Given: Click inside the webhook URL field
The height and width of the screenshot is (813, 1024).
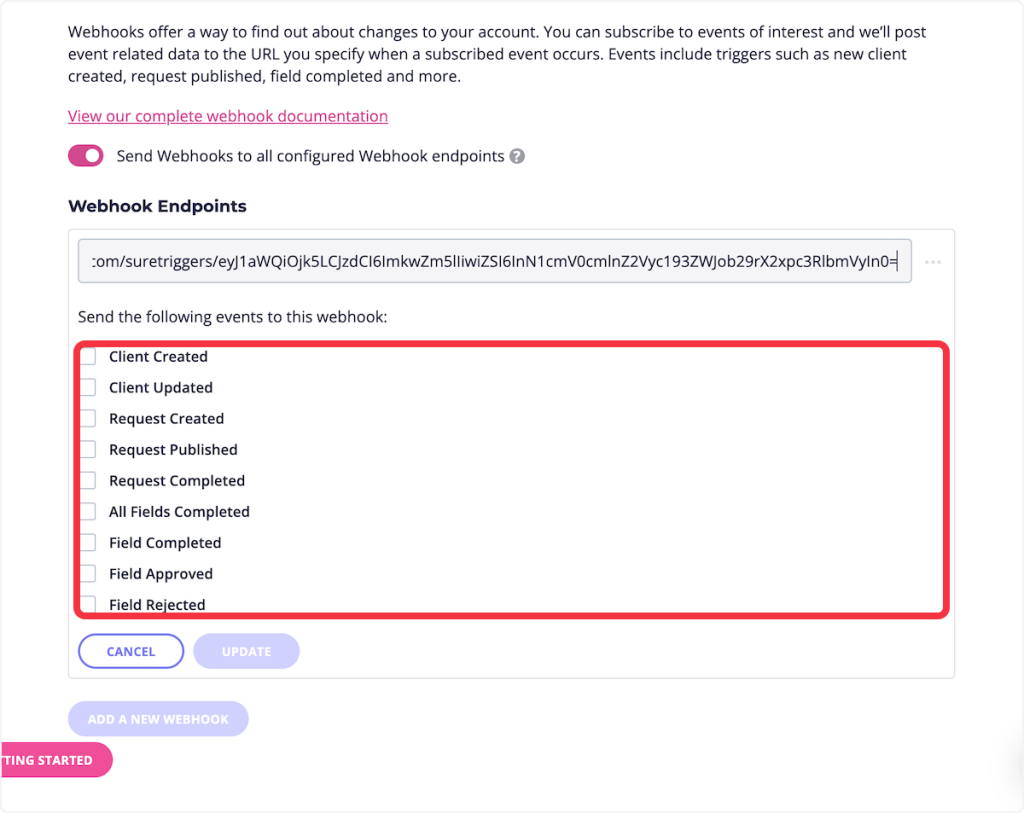Looking at the screenshot, I should pyautogui.click(x=494, y=262).
